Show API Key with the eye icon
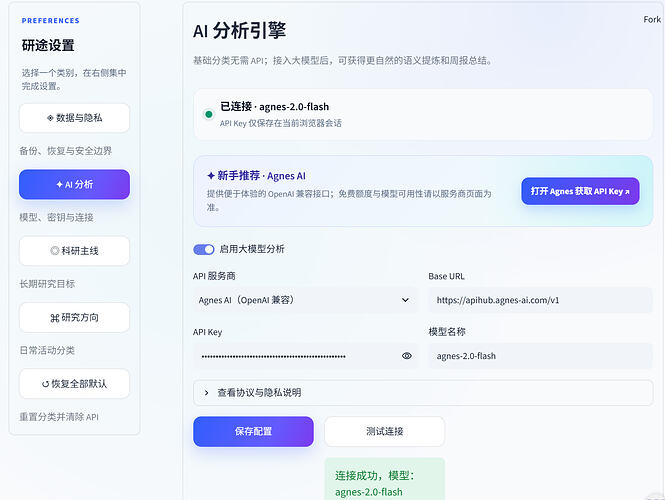The width and height of the screenshot is (665, 500). (406, 356)
